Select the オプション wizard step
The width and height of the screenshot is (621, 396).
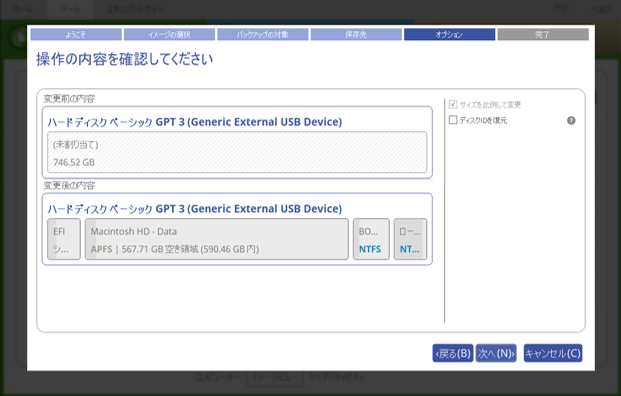[450, 34]
